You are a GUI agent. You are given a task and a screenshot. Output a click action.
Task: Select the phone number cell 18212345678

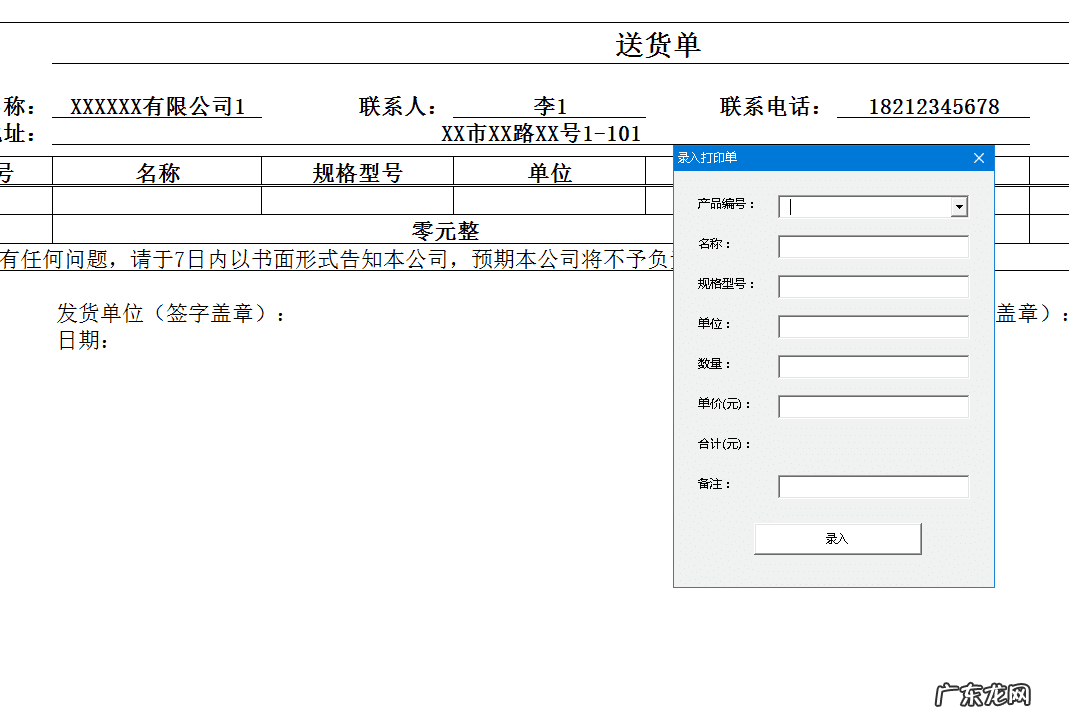point(933,107)
